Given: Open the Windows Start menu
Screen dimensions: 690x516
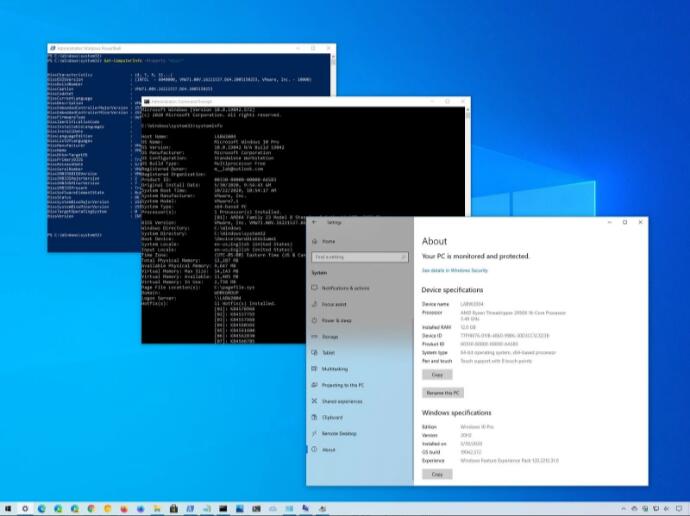Looking at the screenshot, I should (x=8, y=509).
